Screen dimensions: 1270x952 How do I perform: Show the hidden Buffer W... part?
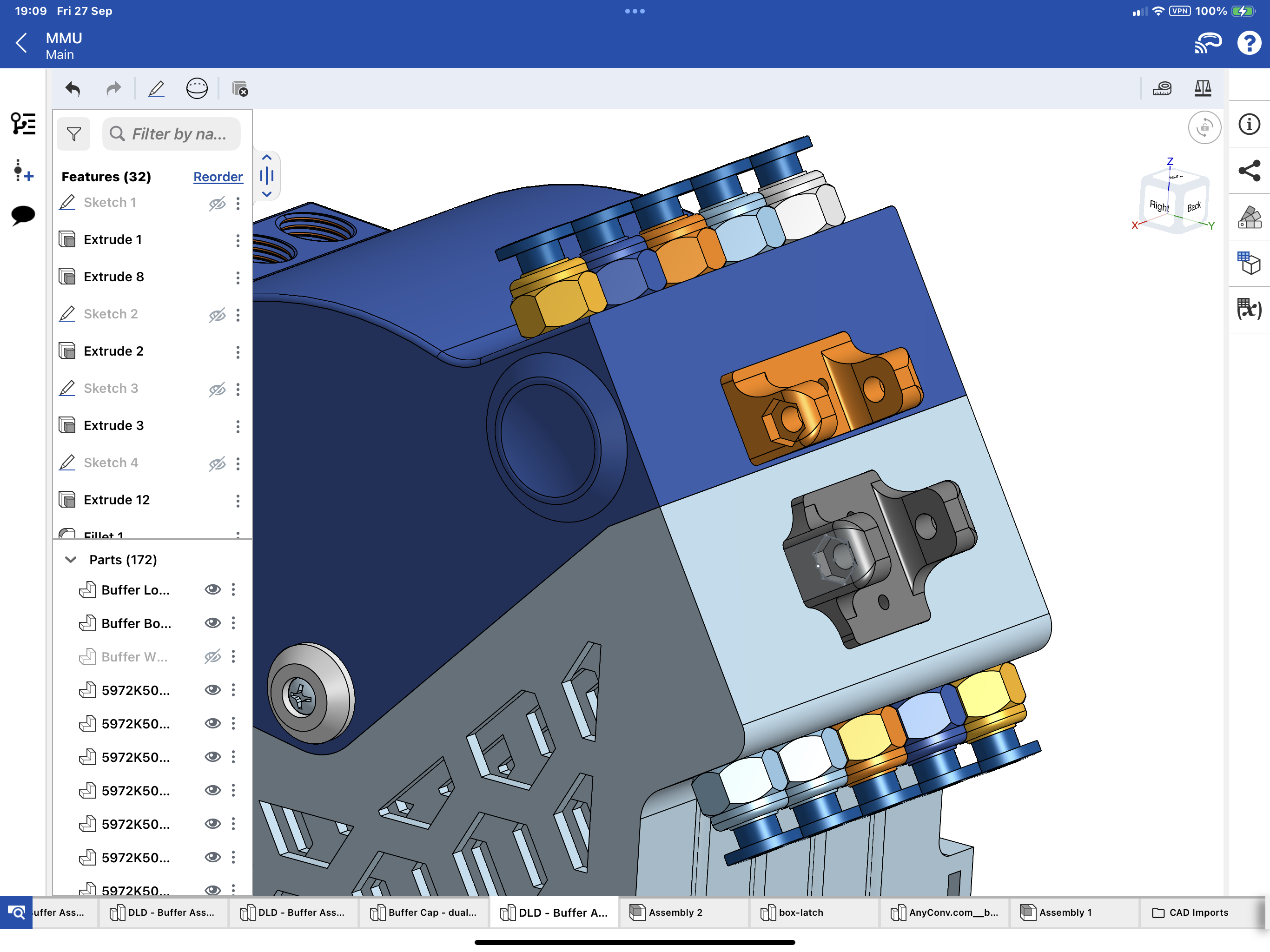(212, 656)
